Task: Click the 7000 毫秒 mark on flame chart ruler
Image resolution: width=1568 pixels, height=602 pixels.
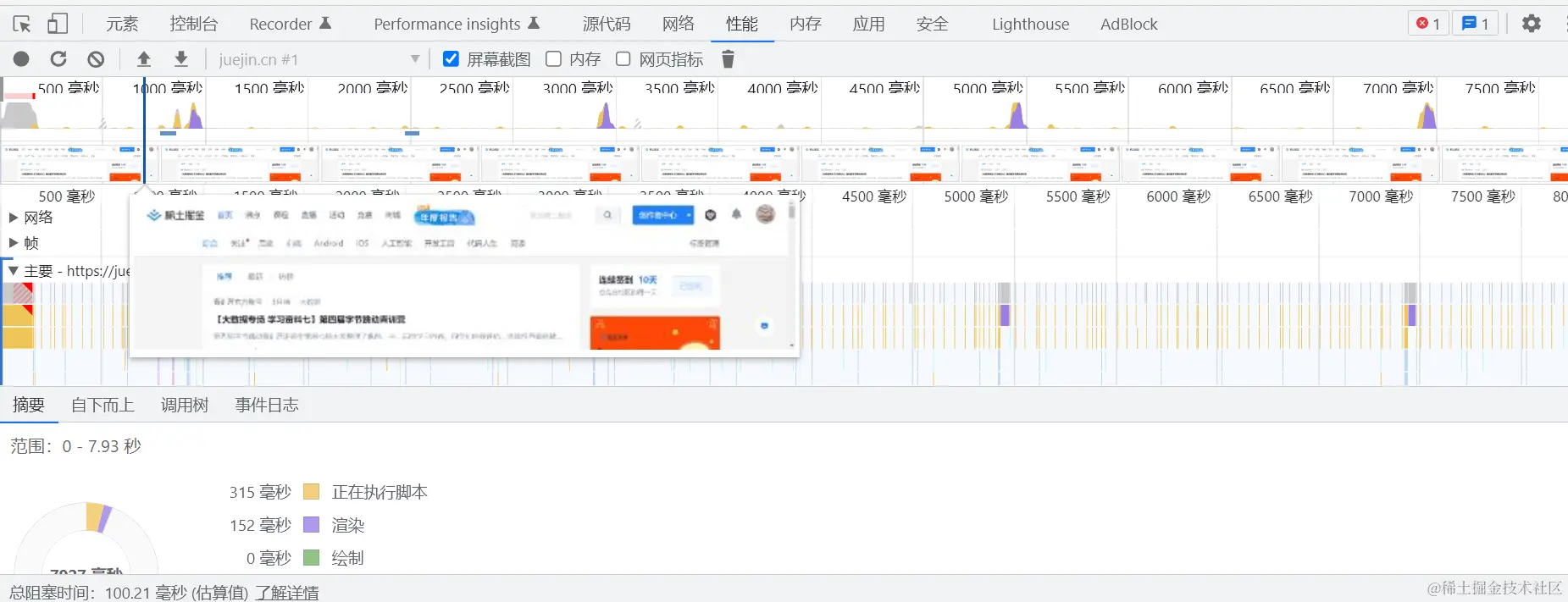Action: pos(1381,196)
